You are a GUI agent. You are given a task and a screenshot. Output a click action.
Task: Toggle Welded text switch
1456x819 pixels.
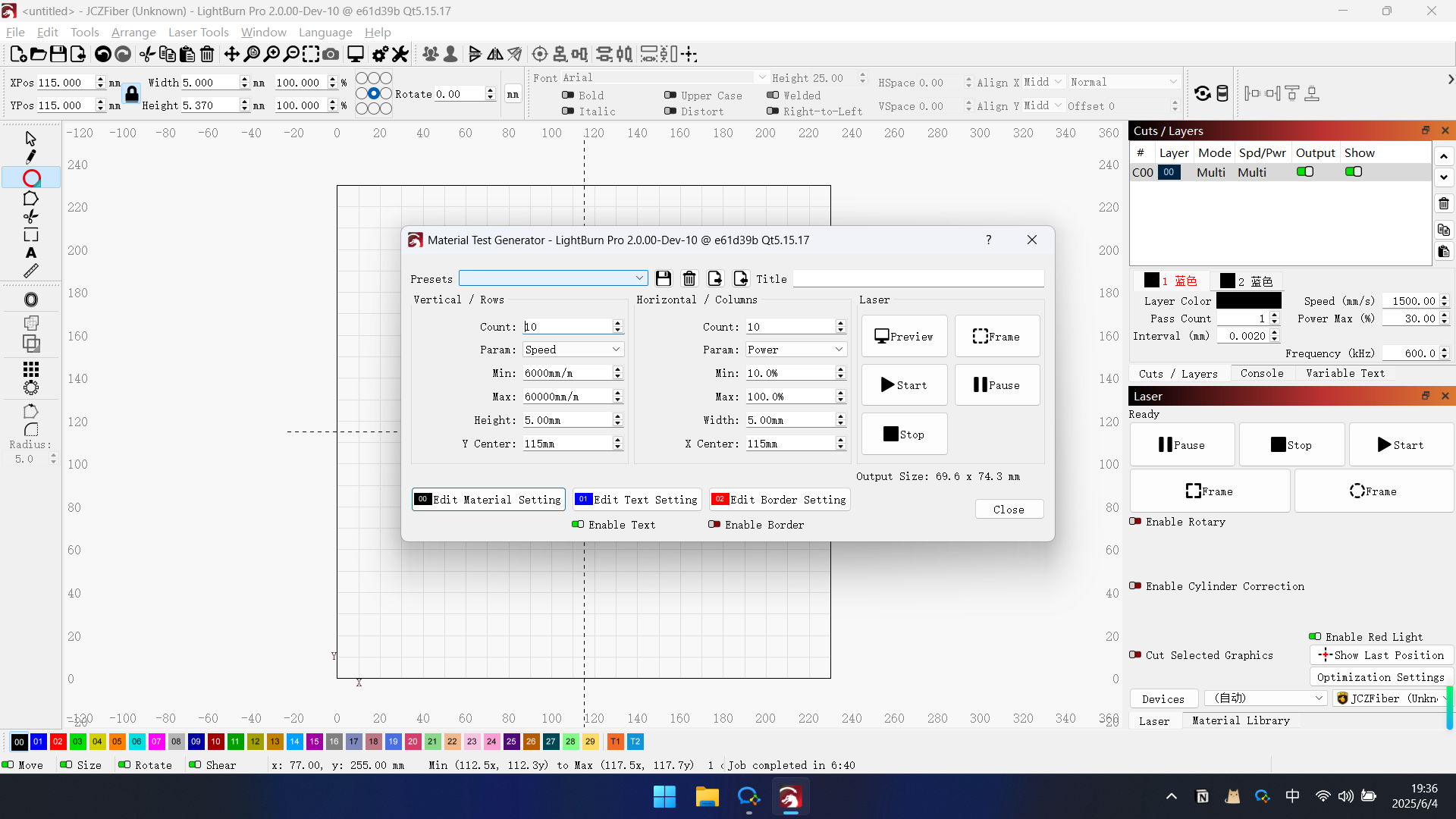point(773,96)
